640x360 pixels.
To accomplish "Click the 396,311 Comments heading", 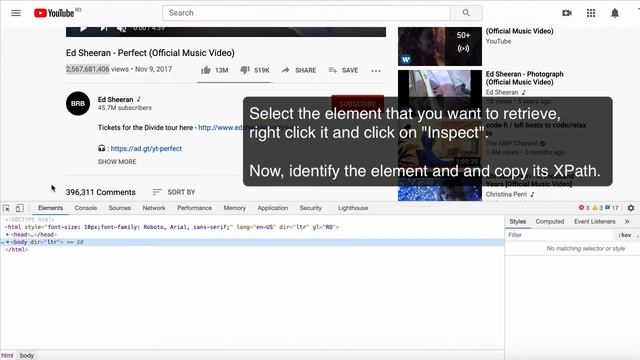I will pyautogui.click(x=101, y=192).
